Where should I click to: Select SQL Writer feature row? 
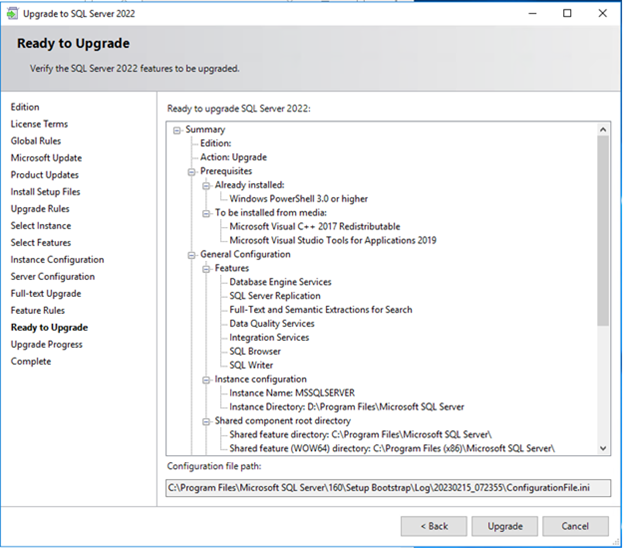coord(251,365)
